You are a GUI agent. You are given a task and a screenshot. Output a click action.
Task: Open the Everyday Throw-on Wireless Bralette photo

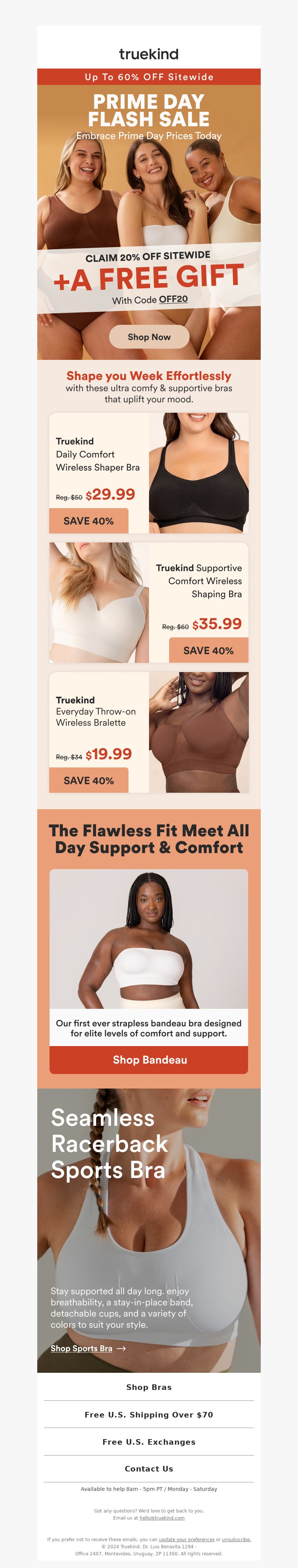click(x=199, y=732)
